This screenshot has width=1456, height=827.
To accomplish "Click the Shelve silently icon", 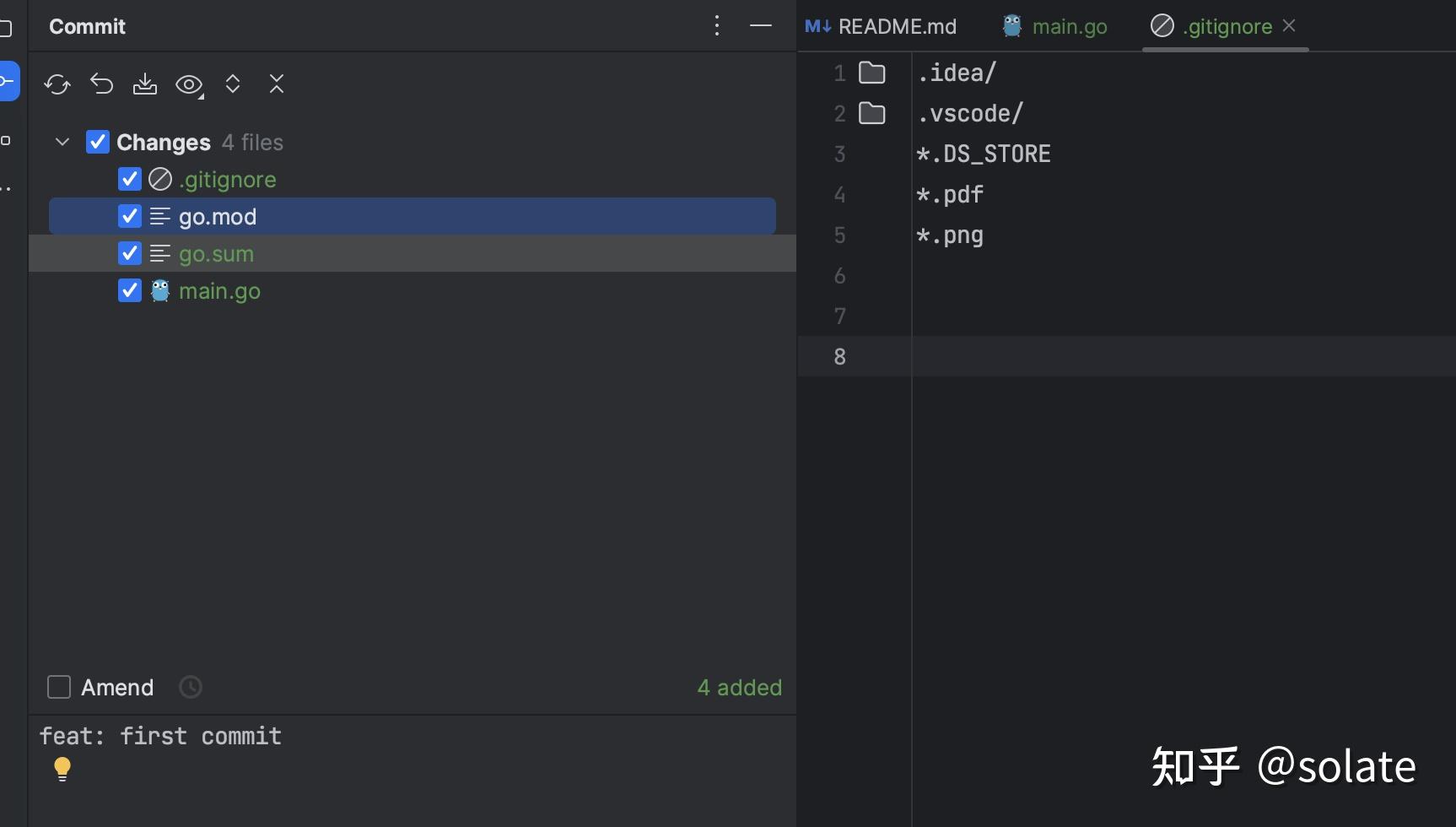I will 145,84.
